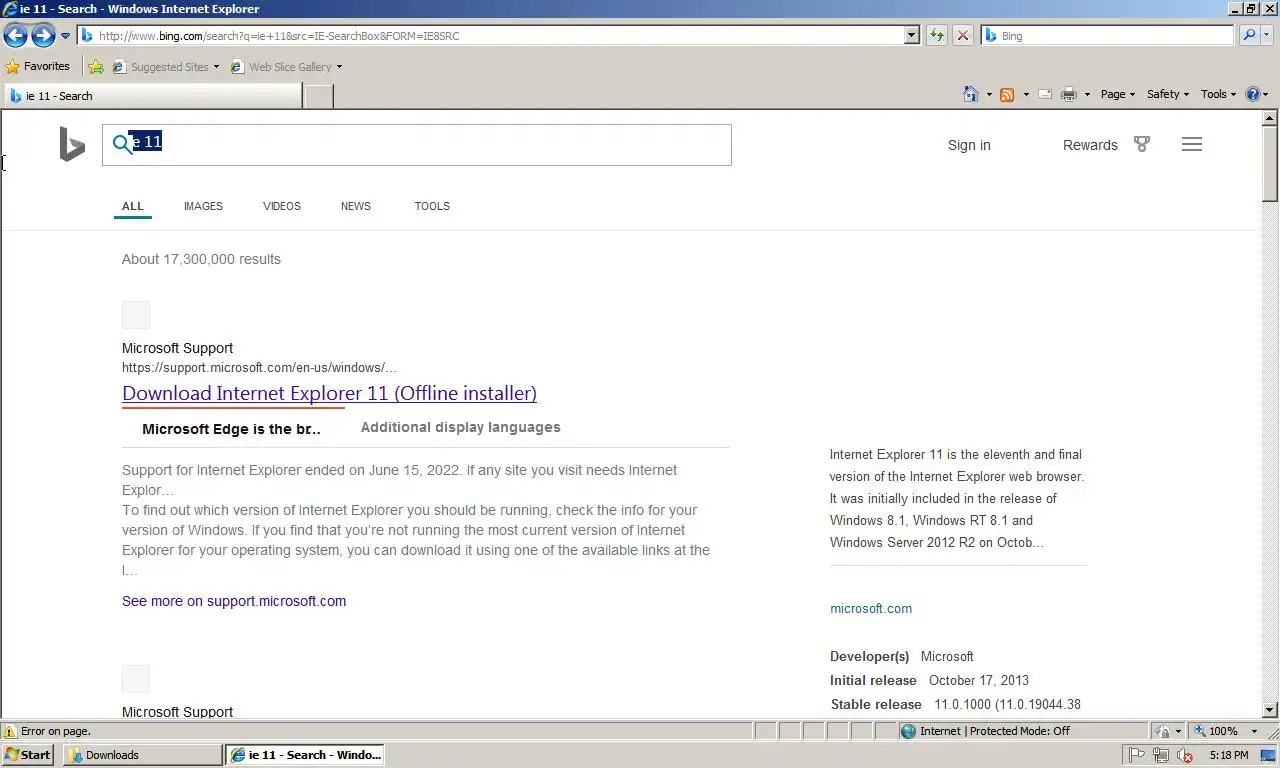The height and width of the screenshot is (768, 1280).
Task: Click the Bing search box in the toolbar
Action: [1107, 36]
